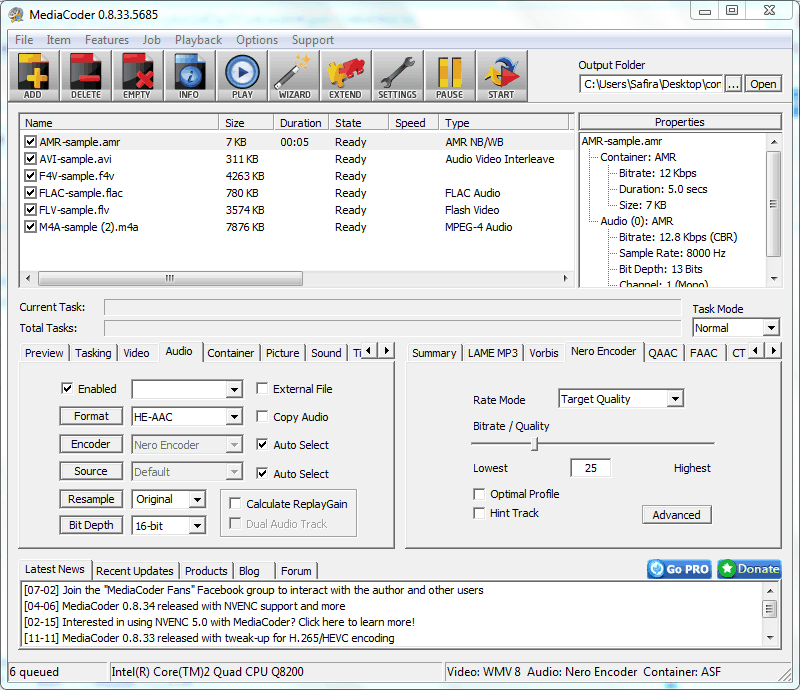Viewport: 800px width, 690px height.
Task: Open the Bit Depth 16-bit dropdown
Action: point(197,526)
